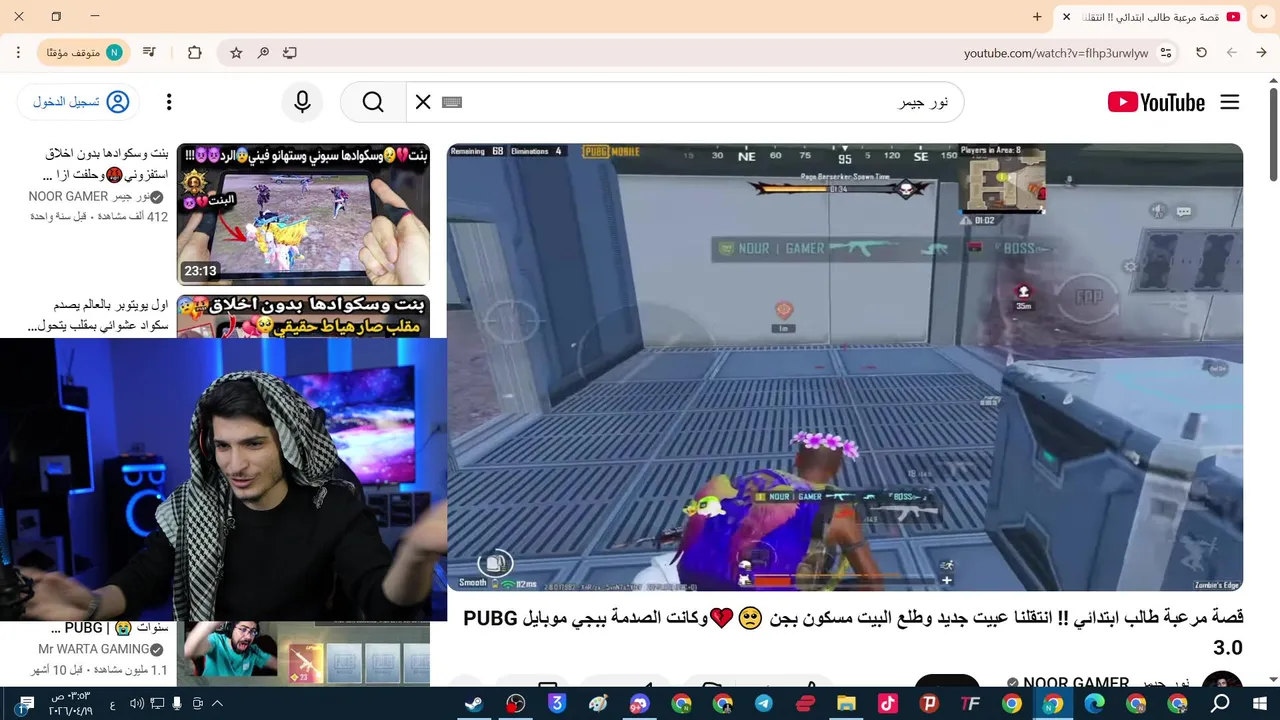This screenshot has width=1280, height=720.
Task: Open Chrome's three-dot main menu
Action: 18,53
